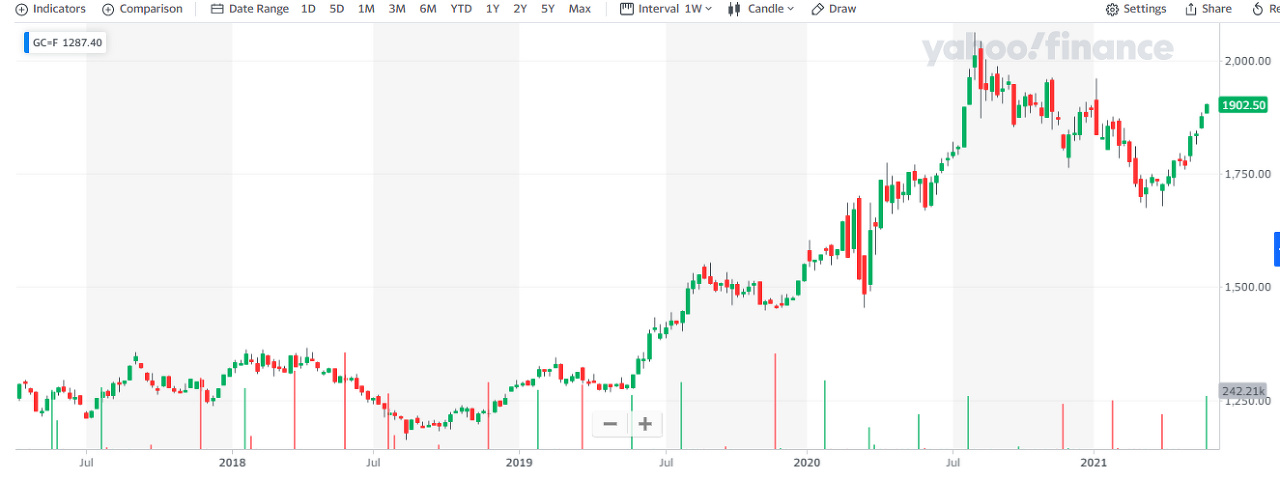Click the 1902.50 current price tag
This screenshot has height=480, width=1280.
click(x=1244, y=105)
